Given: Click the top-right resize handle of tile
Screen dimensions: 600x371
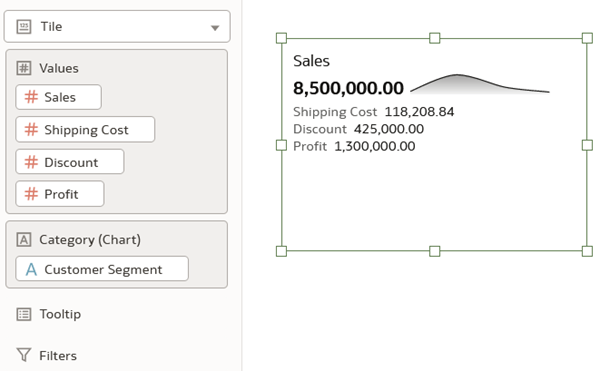Looking at the screenshot, I should click(x=587, y=38).
